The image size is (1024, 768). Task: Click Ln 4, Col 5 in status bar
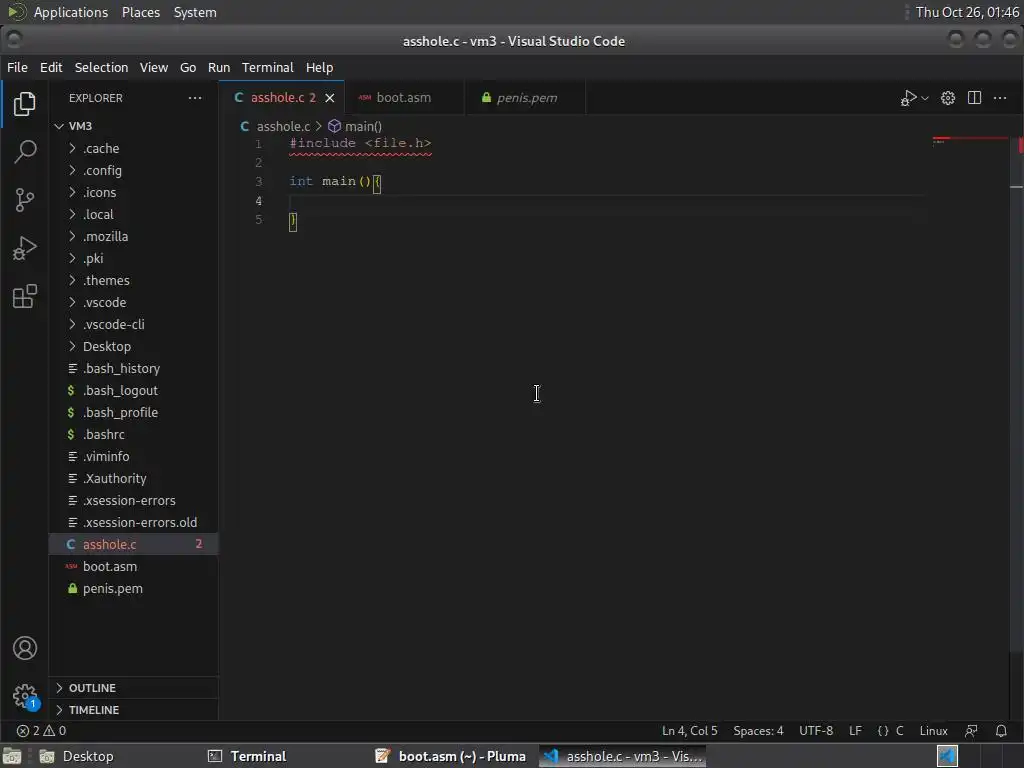coord(690,731)
